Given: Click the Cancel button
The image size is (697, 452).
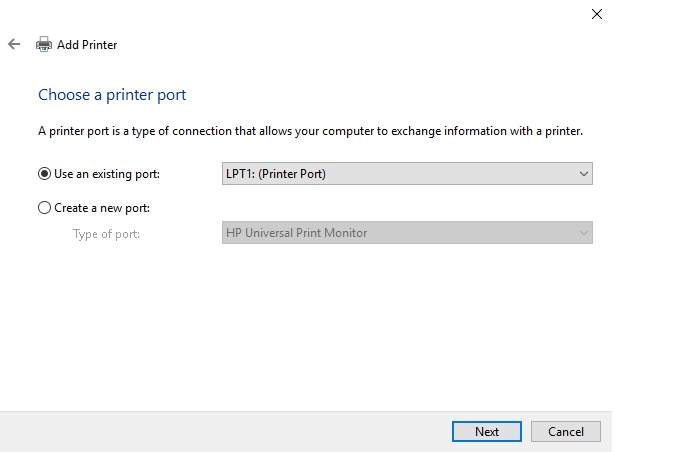Looking at the screenshot, I should coord(566,432).
